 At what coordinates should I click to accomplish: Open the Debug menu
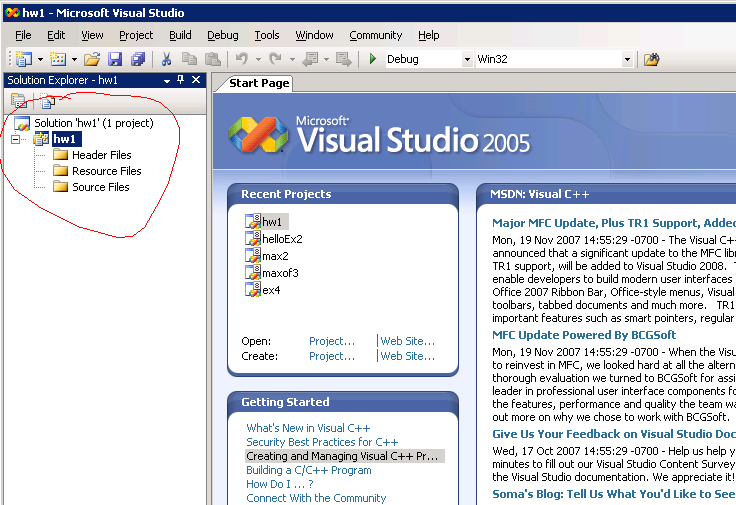[x=222, y=35]
